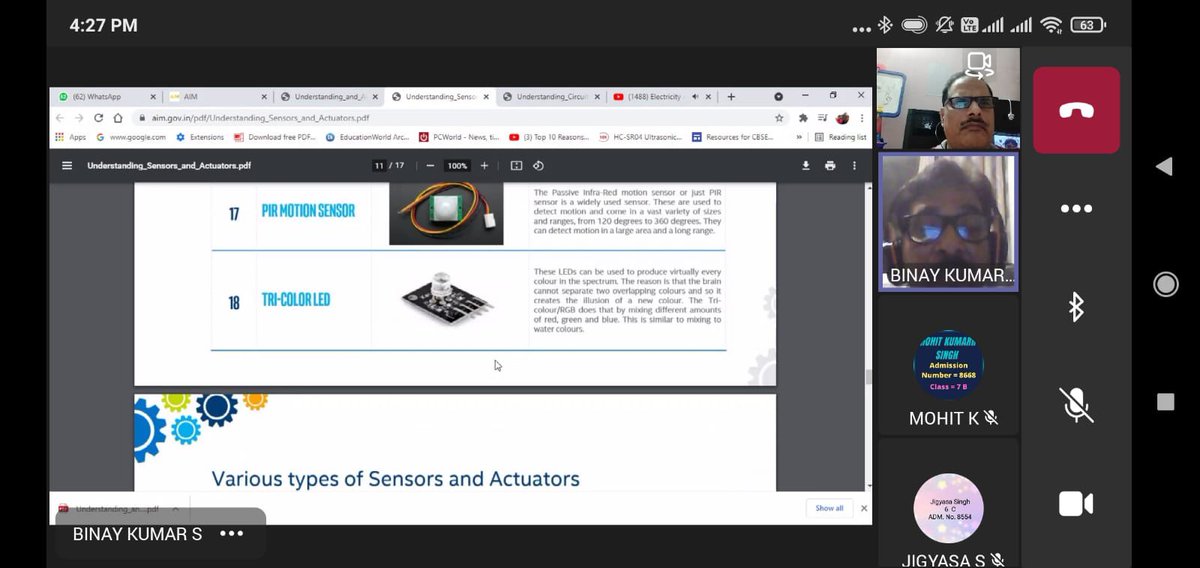Click PDF fit to page icon

516,165
